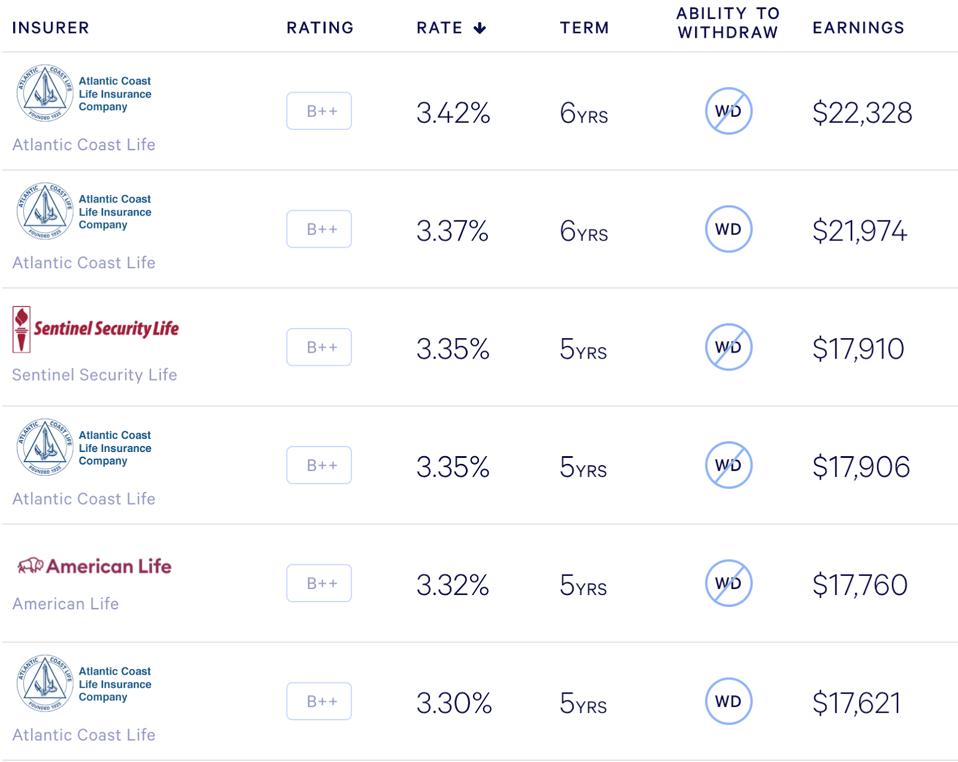Click the WD withdraw icon on the 3.42% row
Image resolution: width=958 pixels, height=762 pixels.
coord(729,111)
